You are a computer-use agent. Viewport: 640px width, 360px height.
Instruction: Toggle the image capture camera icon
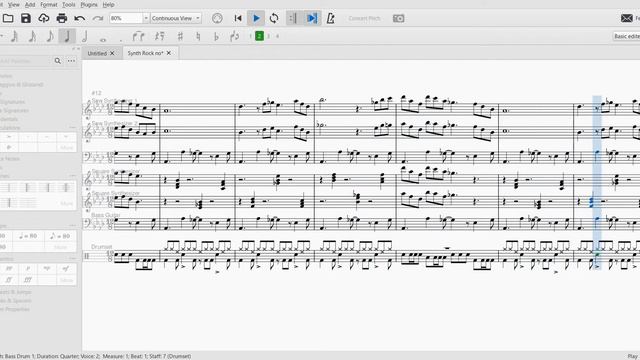click(x=398, y=18)
